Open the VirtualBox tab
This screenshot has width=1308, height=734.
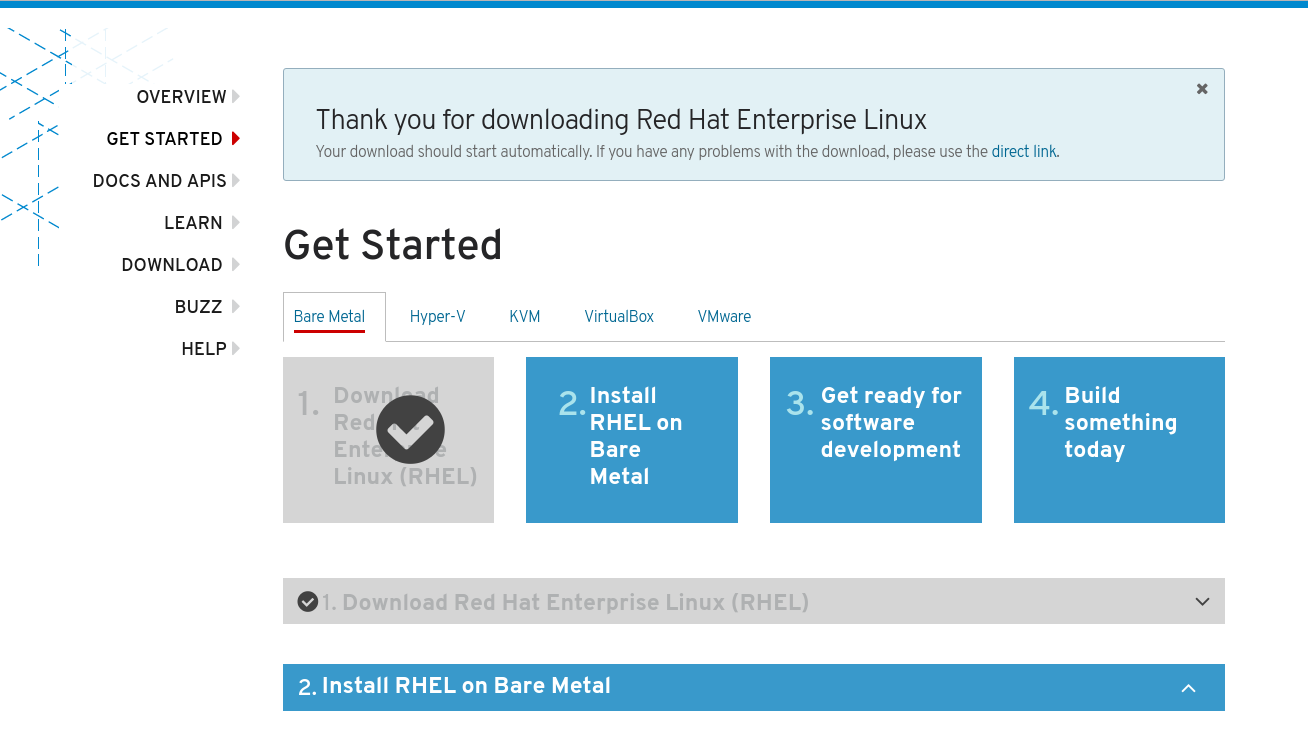(619, 317)
